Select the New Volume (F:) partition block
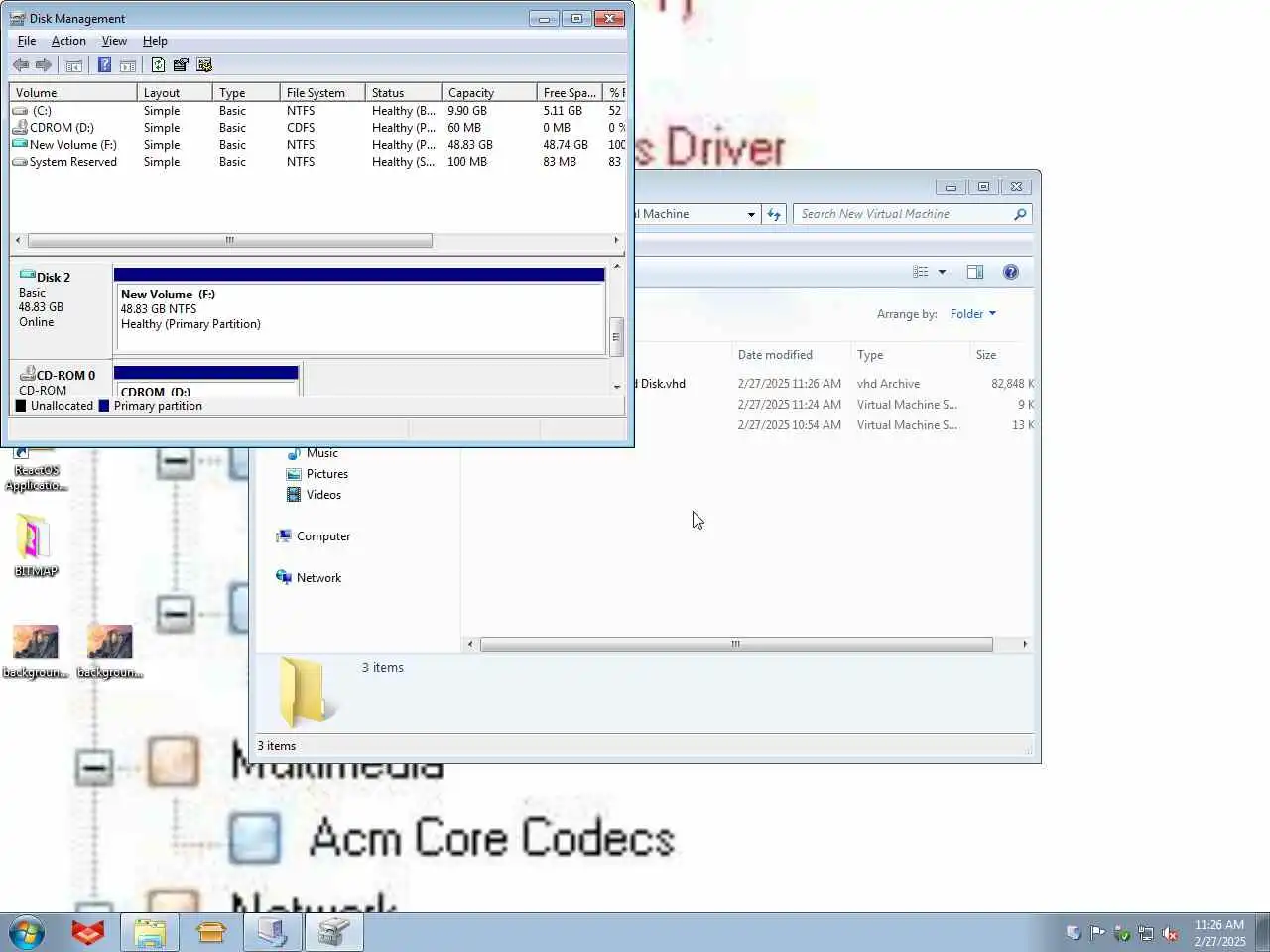The image size is (1270, 952). (x=359, y=310)
